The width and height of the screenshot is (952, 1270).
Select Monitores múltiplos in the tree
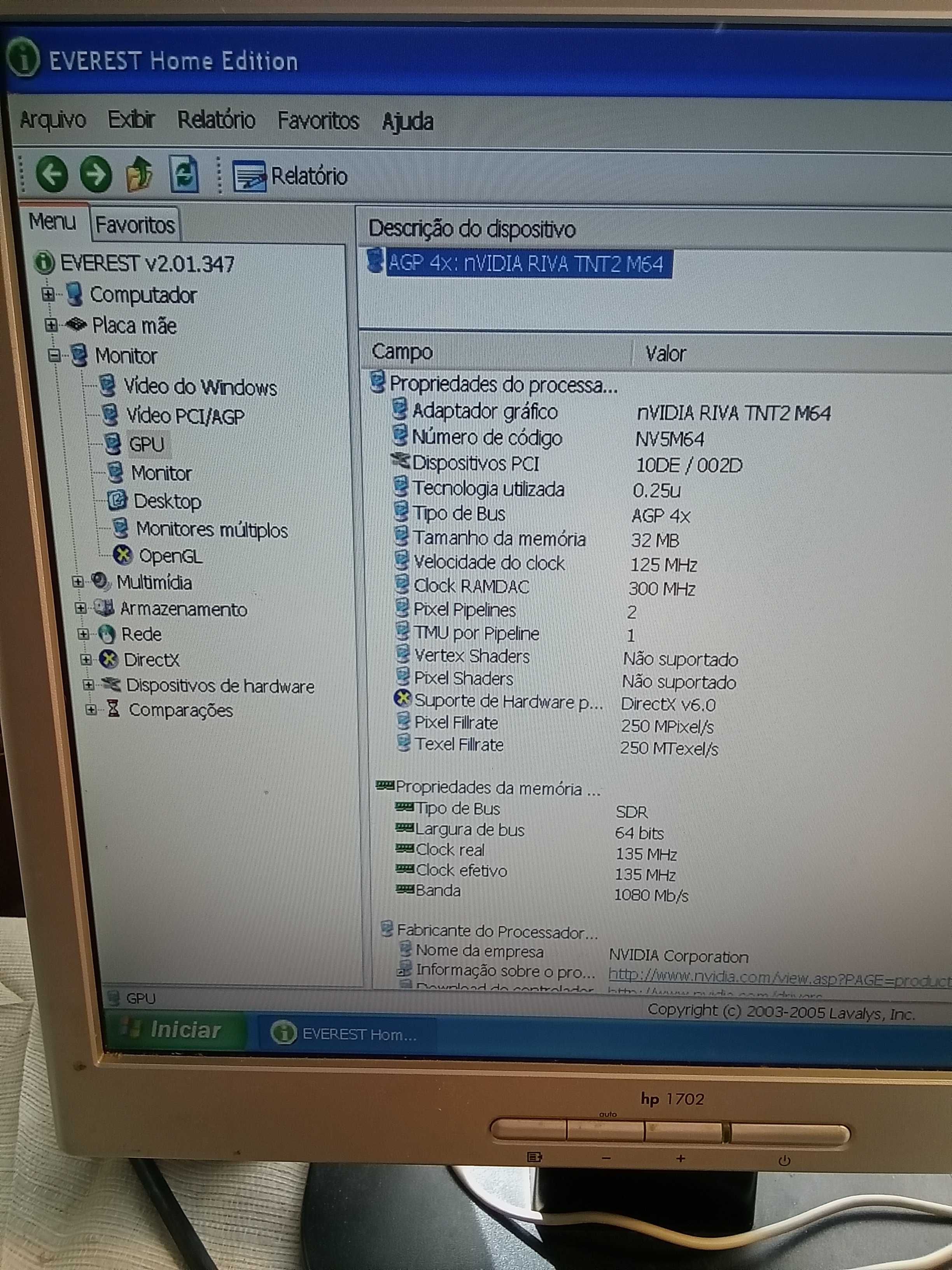coord(212,529)
